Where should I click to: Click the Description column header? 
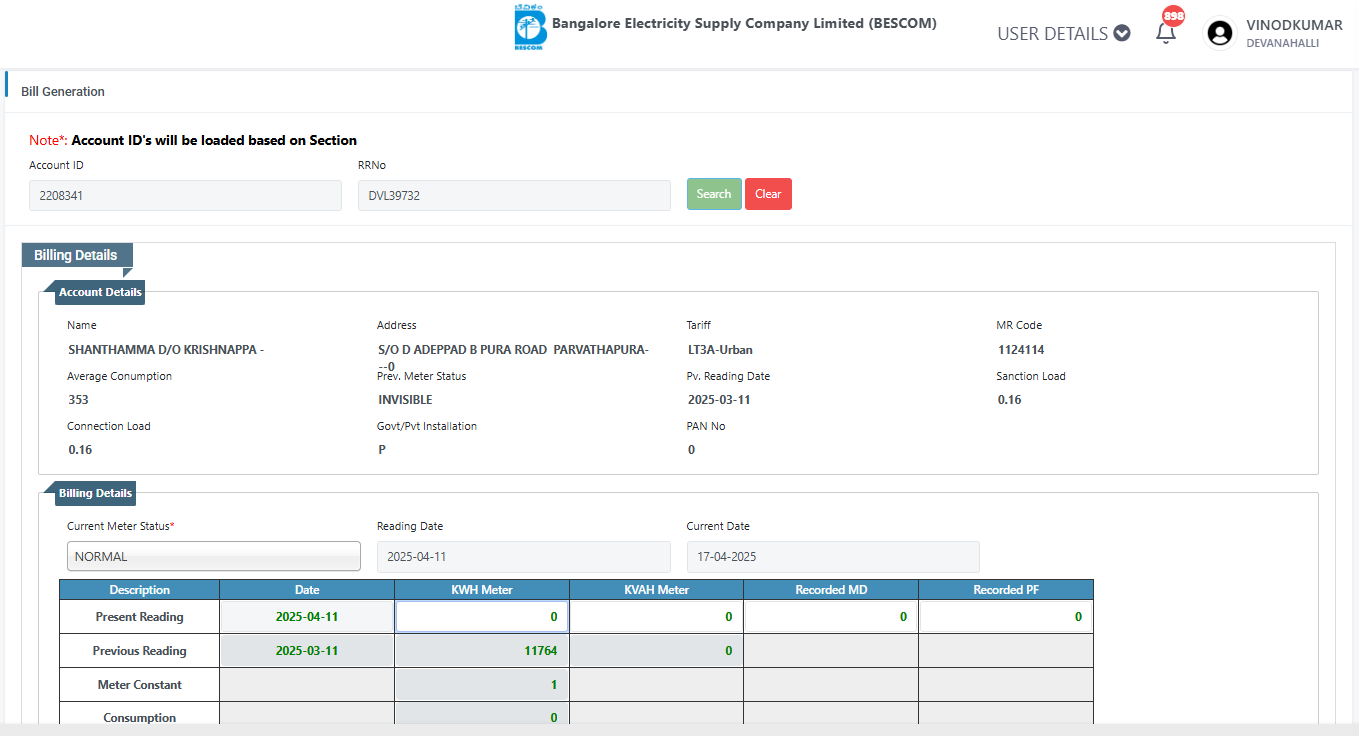click(x=140, y=590)
